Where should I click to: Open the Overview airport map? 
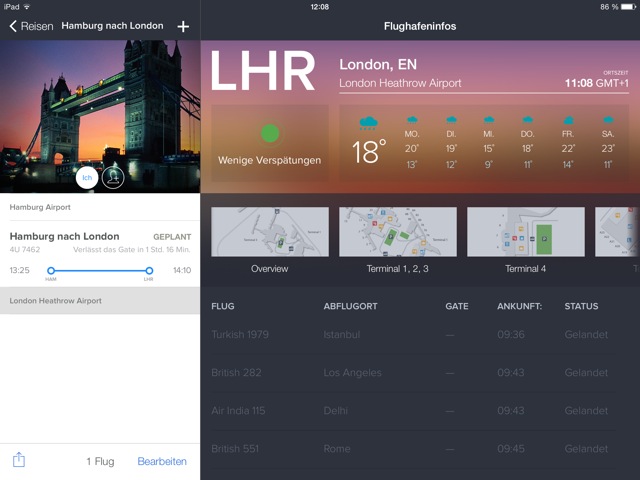[269, 233]
